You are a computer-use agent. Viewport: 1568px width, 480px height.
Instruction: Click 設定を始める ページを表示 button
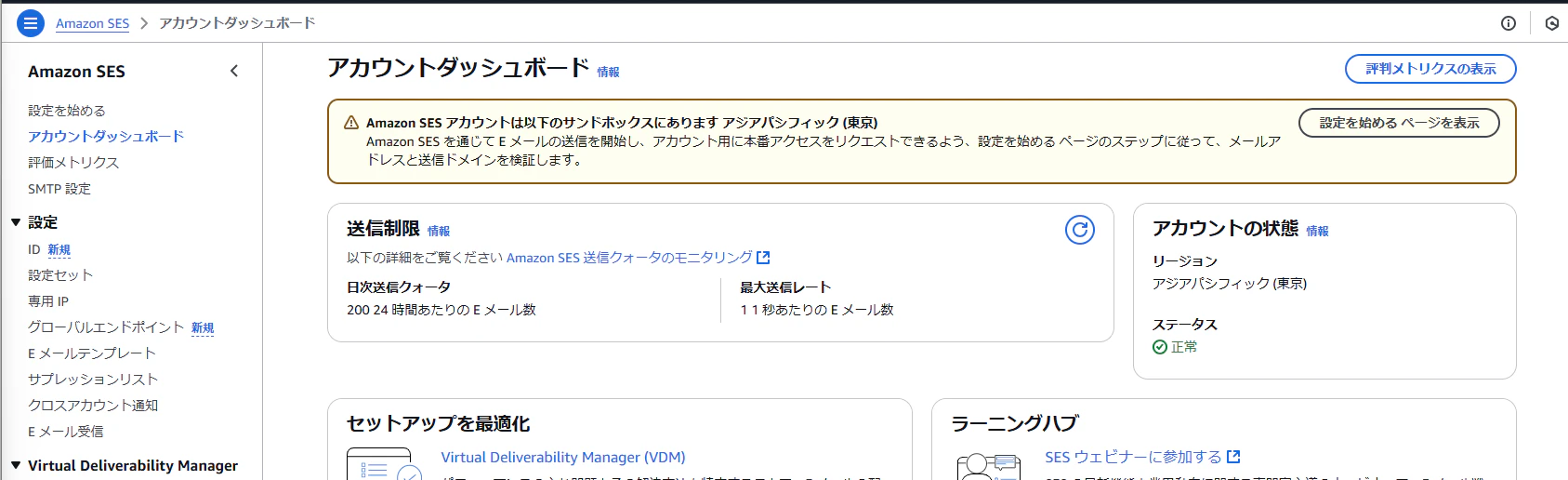point(1399,123)
